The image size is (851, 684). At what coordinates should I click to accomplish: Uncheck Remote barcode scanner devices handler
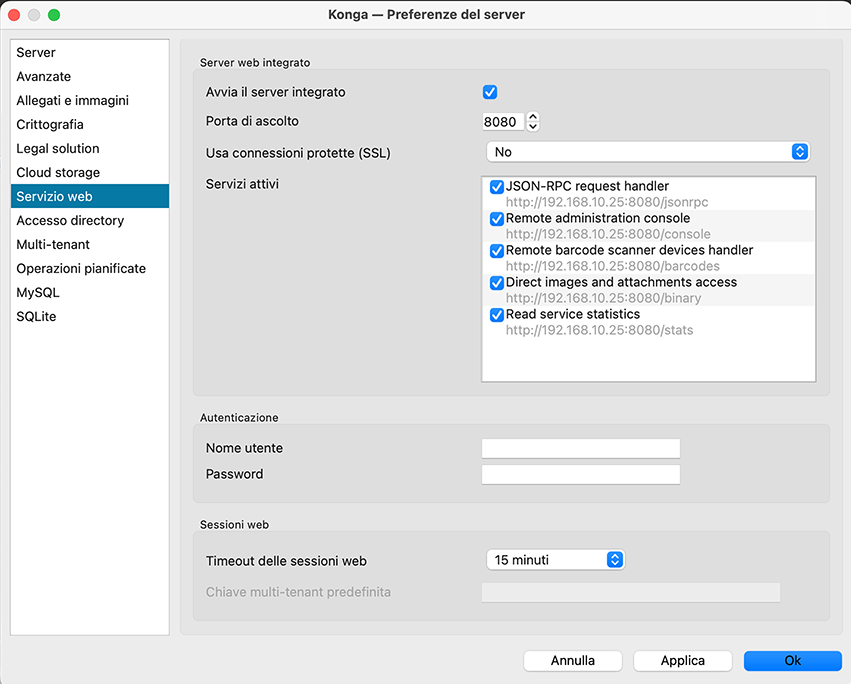coord(497,251)
